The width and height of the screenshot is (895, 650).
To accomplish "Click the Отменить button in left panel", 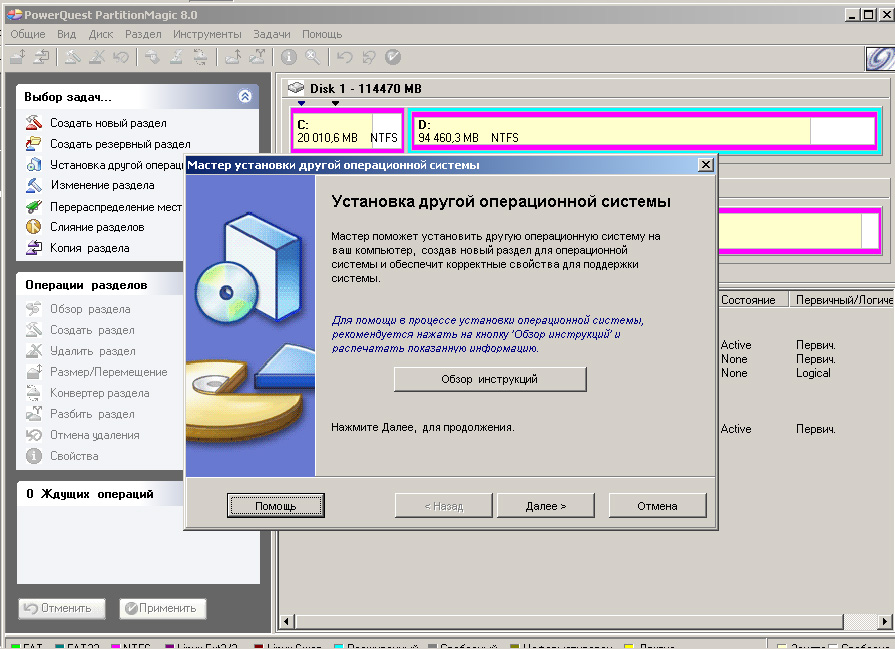I will click(62, 608).
